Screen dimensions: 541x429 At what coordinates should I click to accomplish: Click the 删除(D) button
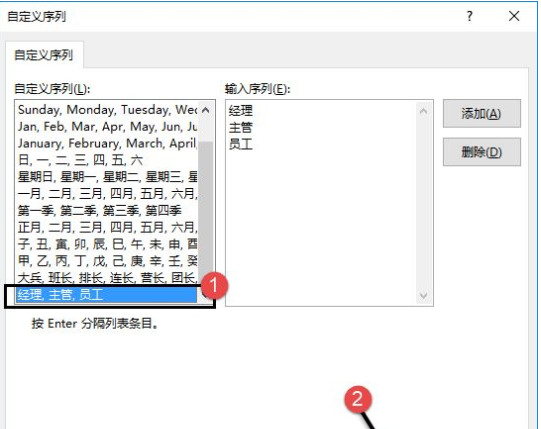pyautogui.click(x=482, y=152)
